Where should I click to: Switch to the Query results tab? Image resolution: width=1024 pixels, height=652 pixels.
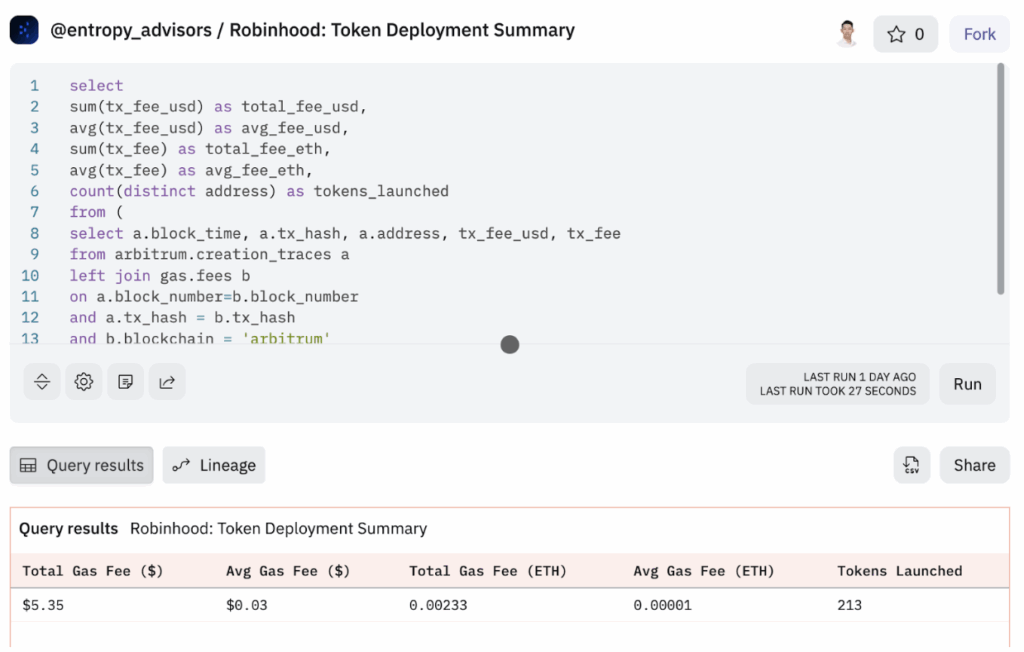82,465
